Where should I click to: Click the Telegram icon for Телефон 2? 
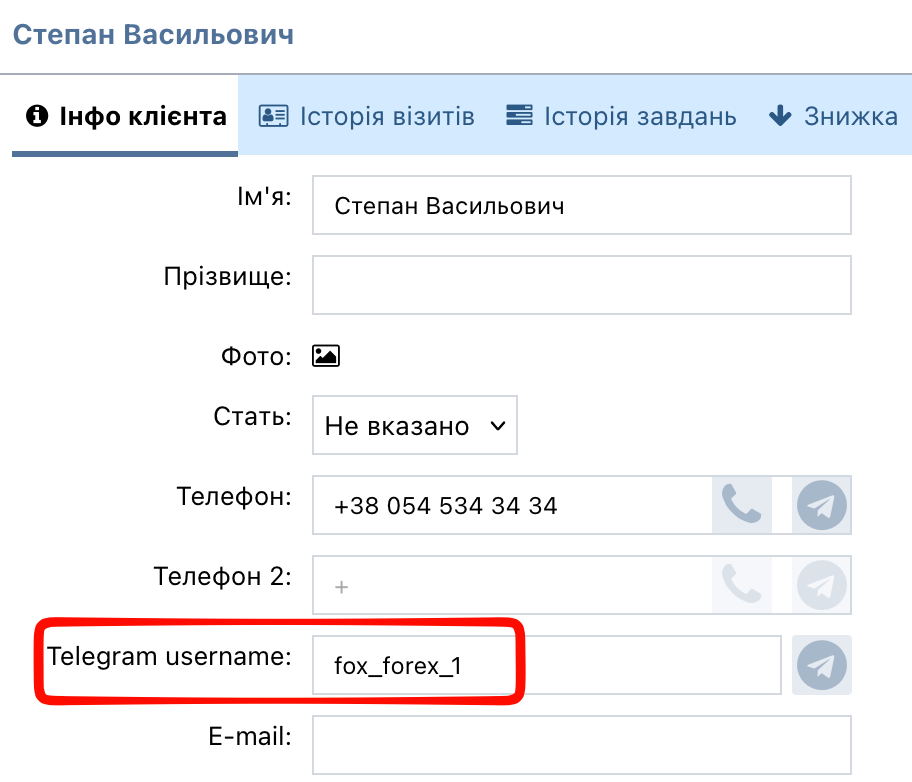[821, 585]
